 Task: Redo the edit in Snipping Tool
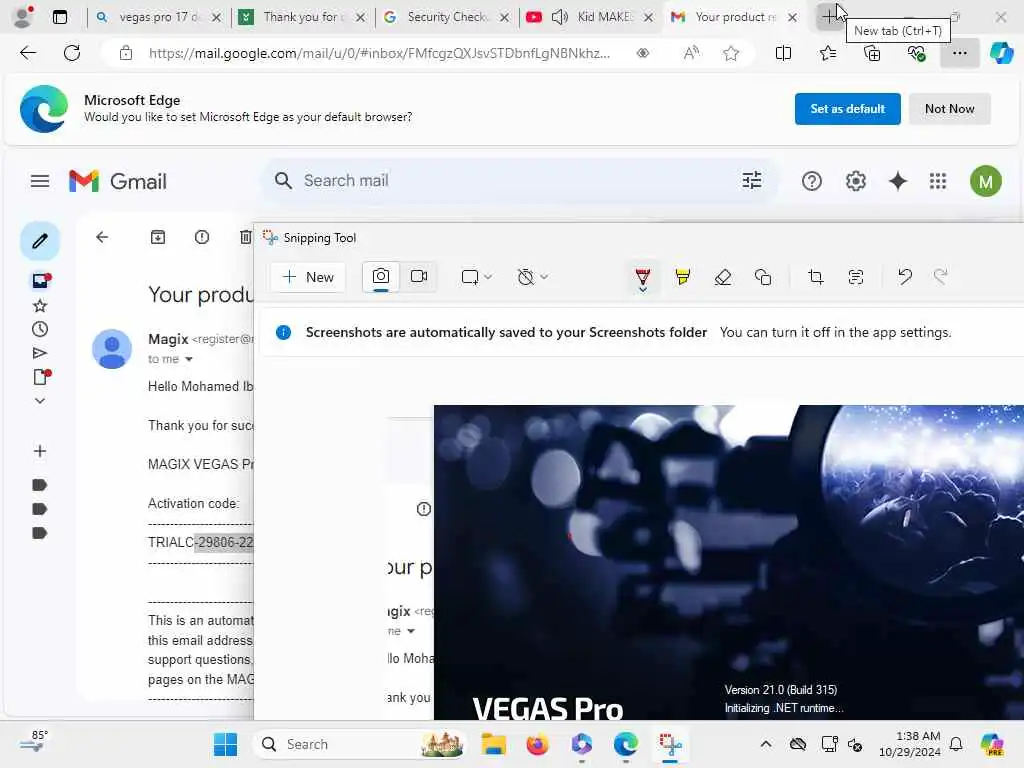[940, 277]
